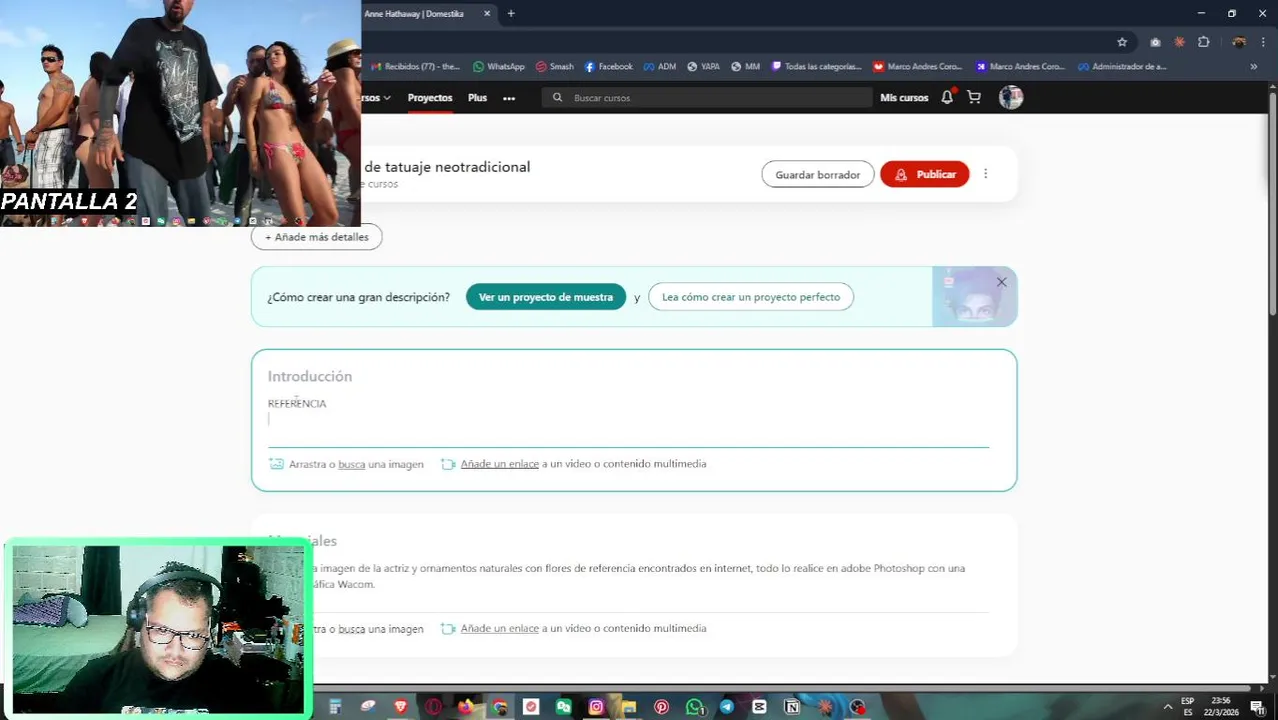Open Opera browser from the taskbar
This screenshot has width=1278, height=720.
pyautogui.click(x=433, y=707)
